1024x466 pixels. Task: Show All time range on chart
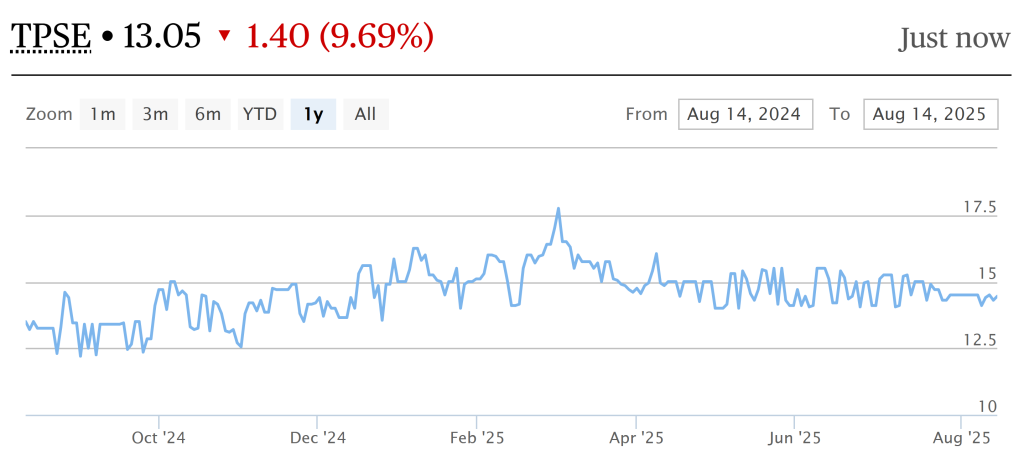coord(365,114)
